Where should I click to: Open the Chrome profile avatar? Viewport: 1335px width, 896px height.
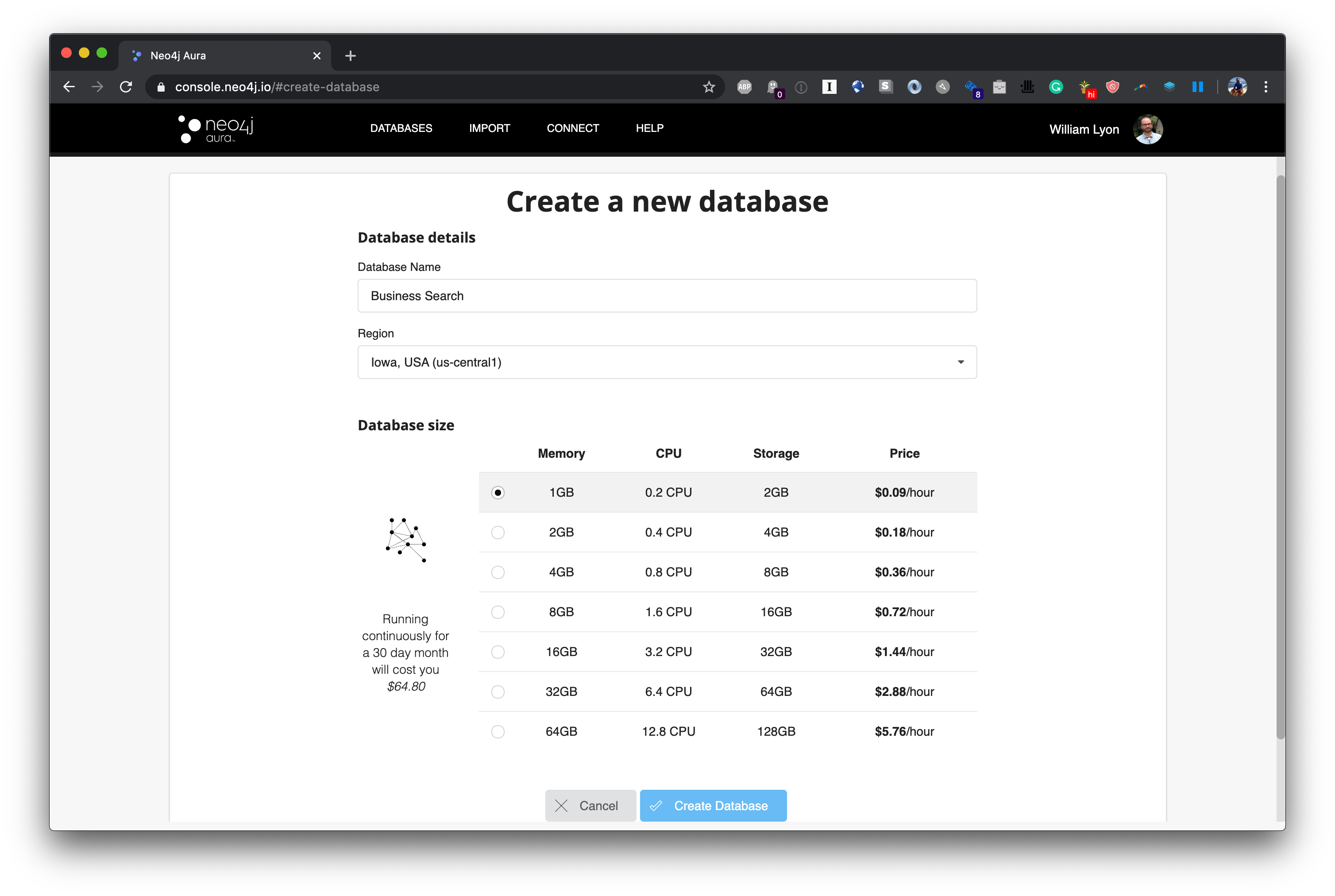(x=1237, y=87)
